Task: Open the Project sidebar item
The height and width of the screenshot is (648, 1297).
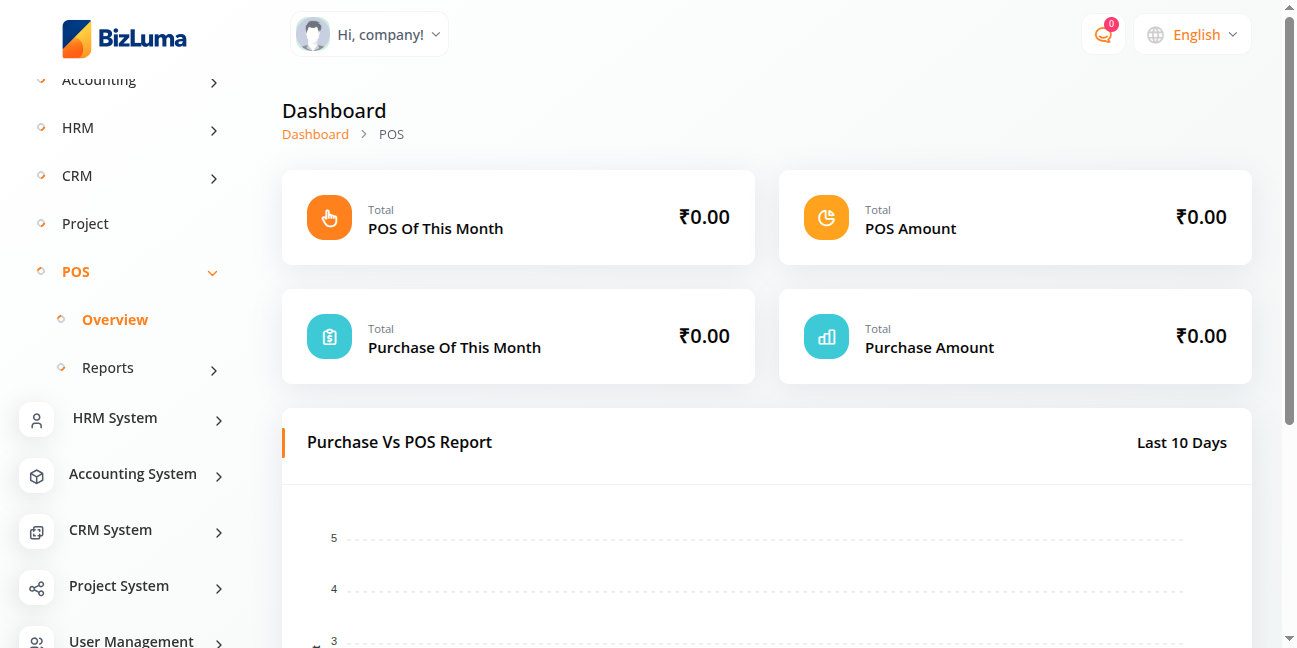Action: (85, 224)
